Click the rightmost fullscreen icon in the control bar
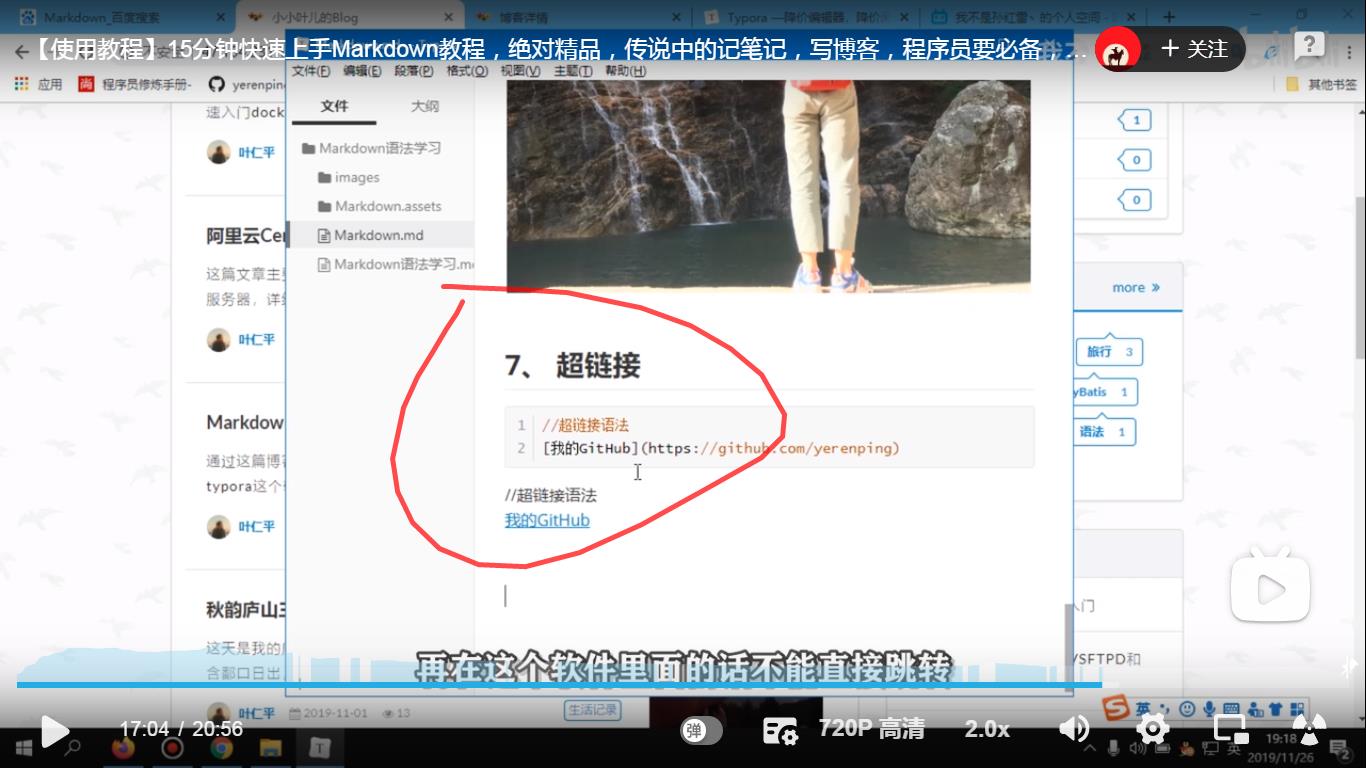The image size is (1366, 768). pyautogui.click(x=1307, y=728)
